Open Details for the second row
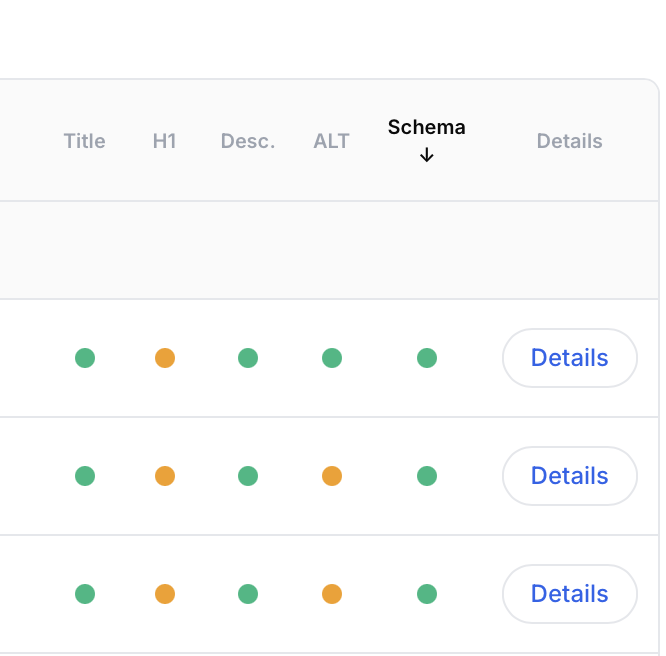The height and width of the screenshot is (656, 666). [x=569, y=476]
